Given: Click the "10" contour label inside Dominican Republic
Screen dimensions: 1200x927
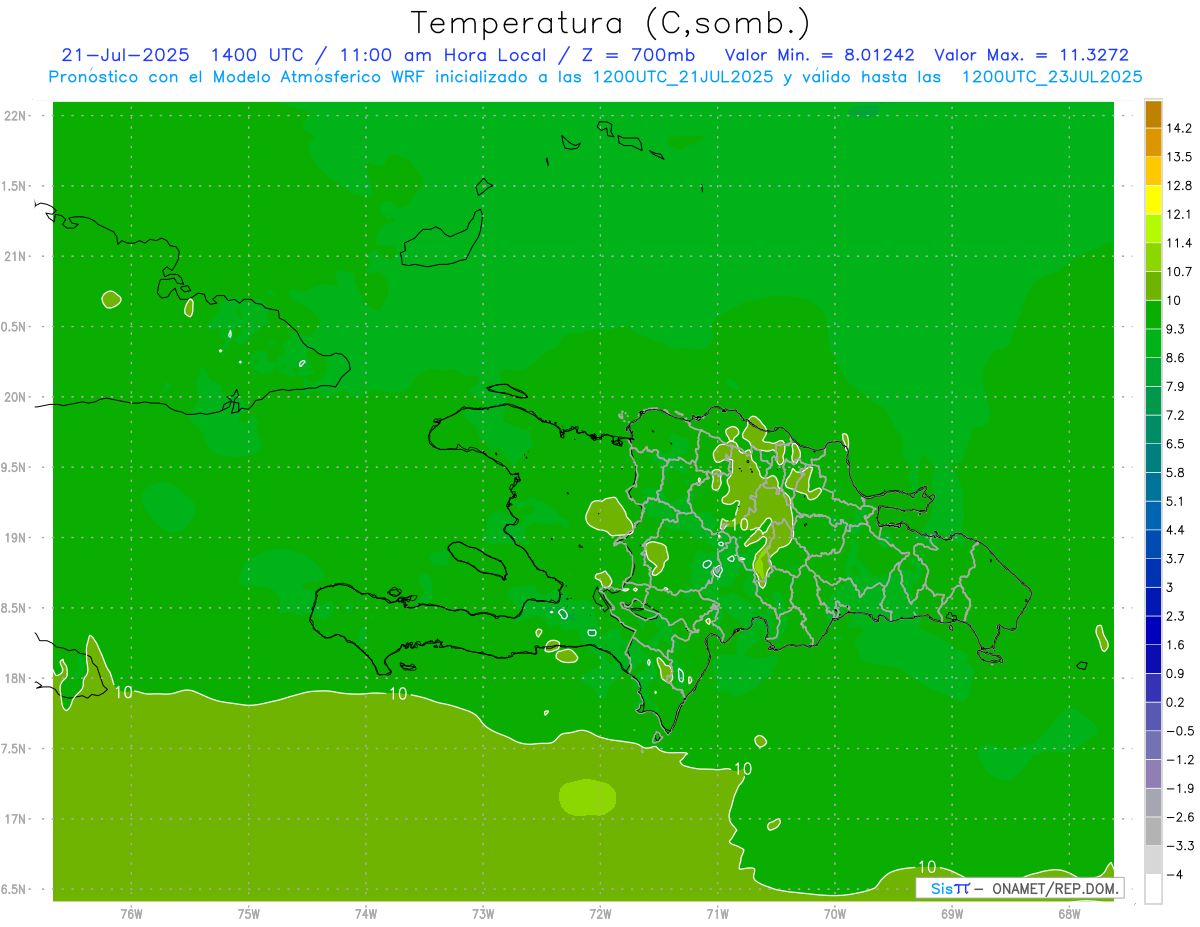Looking at the screenshot, I should (740, 523).
